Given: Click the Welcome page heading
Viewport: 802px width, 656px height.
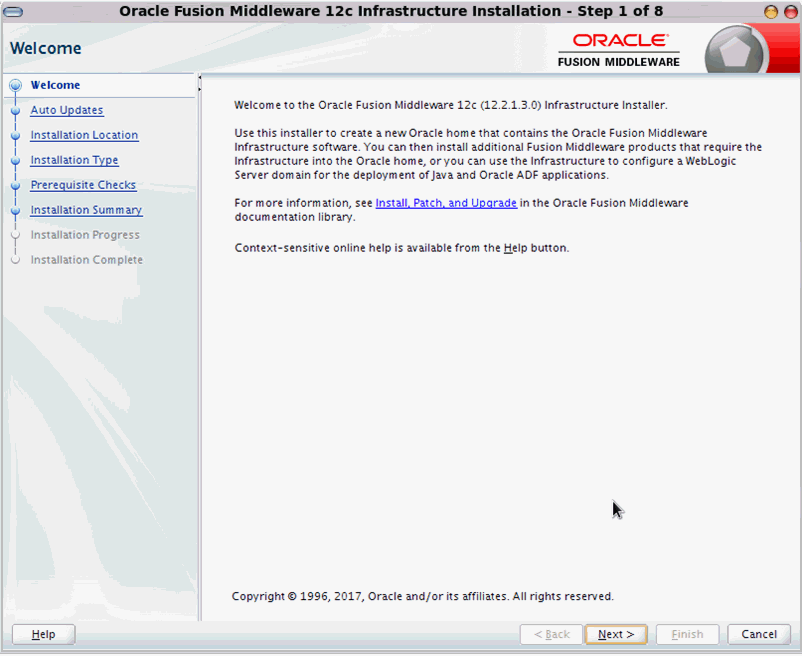Looking at the screenshot, I should (46, 48).
